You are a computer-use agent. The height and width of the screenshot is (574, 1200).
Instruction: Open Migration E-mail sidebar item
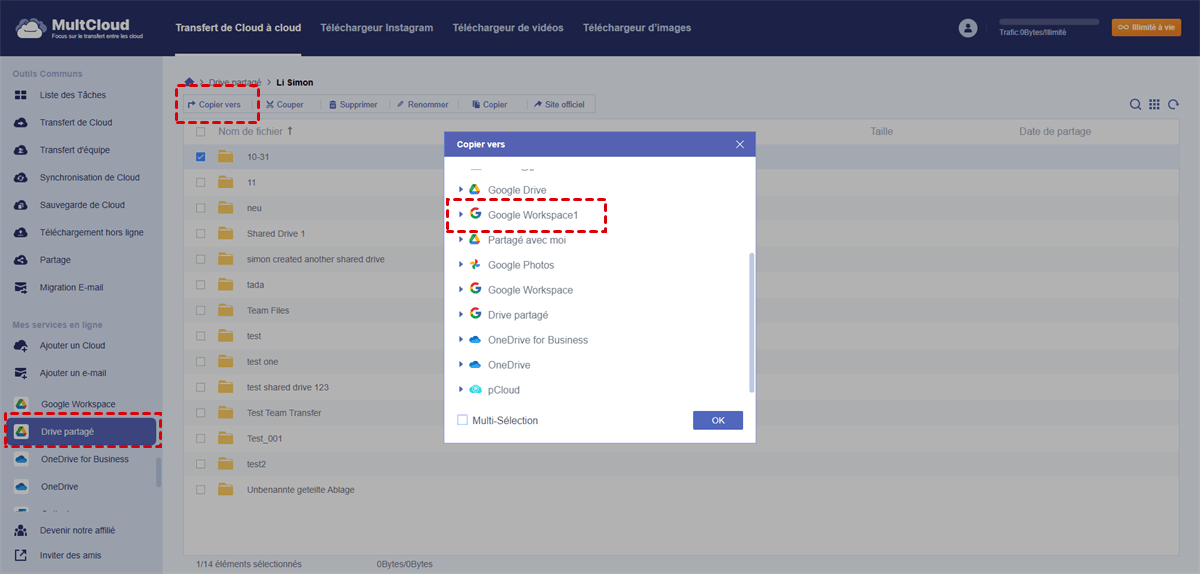(71, 288)
